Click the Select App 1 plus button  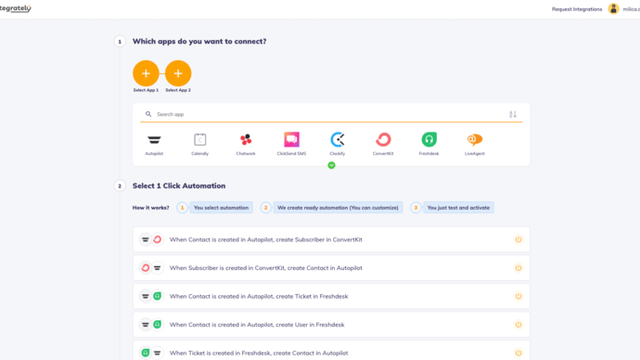coord(146,73)
